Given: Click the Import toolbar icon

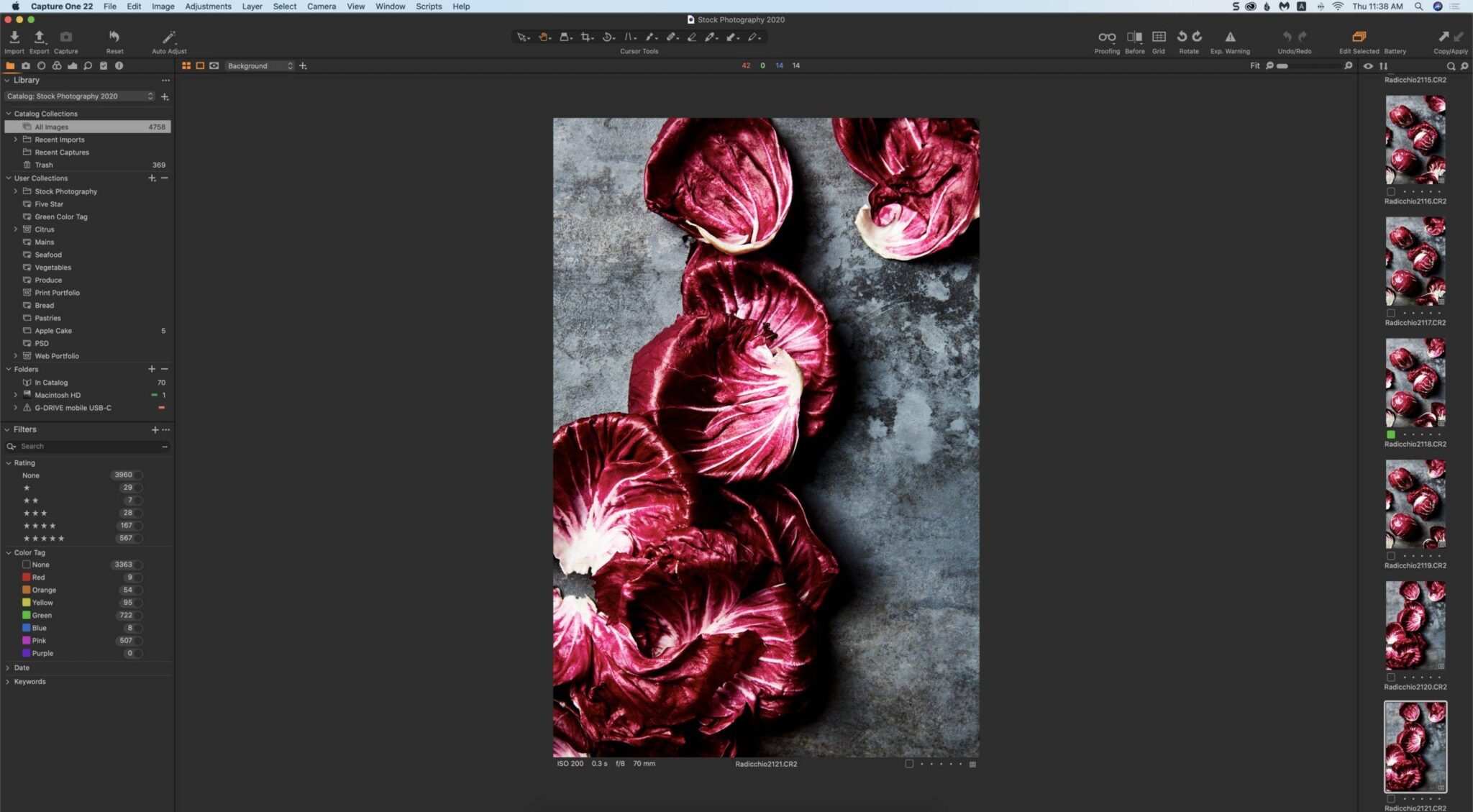Looking at the screenshot, I should [x=14, y=37].
